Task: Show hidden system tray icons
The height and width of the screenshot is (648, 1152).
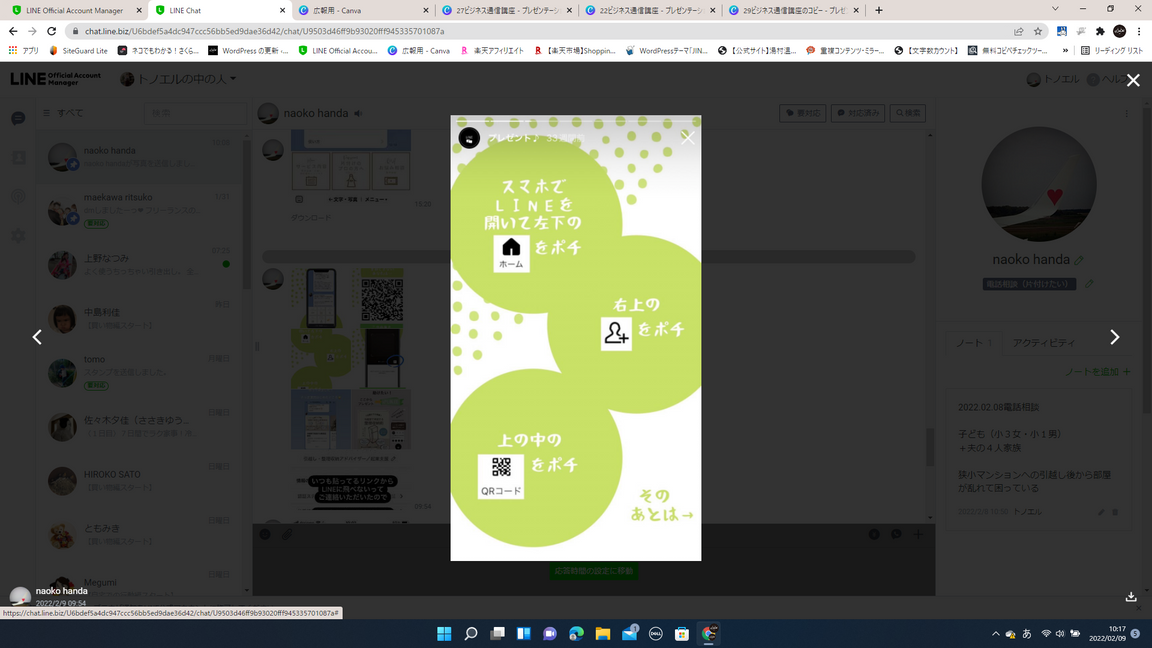Action: click(x=995, y=634)
